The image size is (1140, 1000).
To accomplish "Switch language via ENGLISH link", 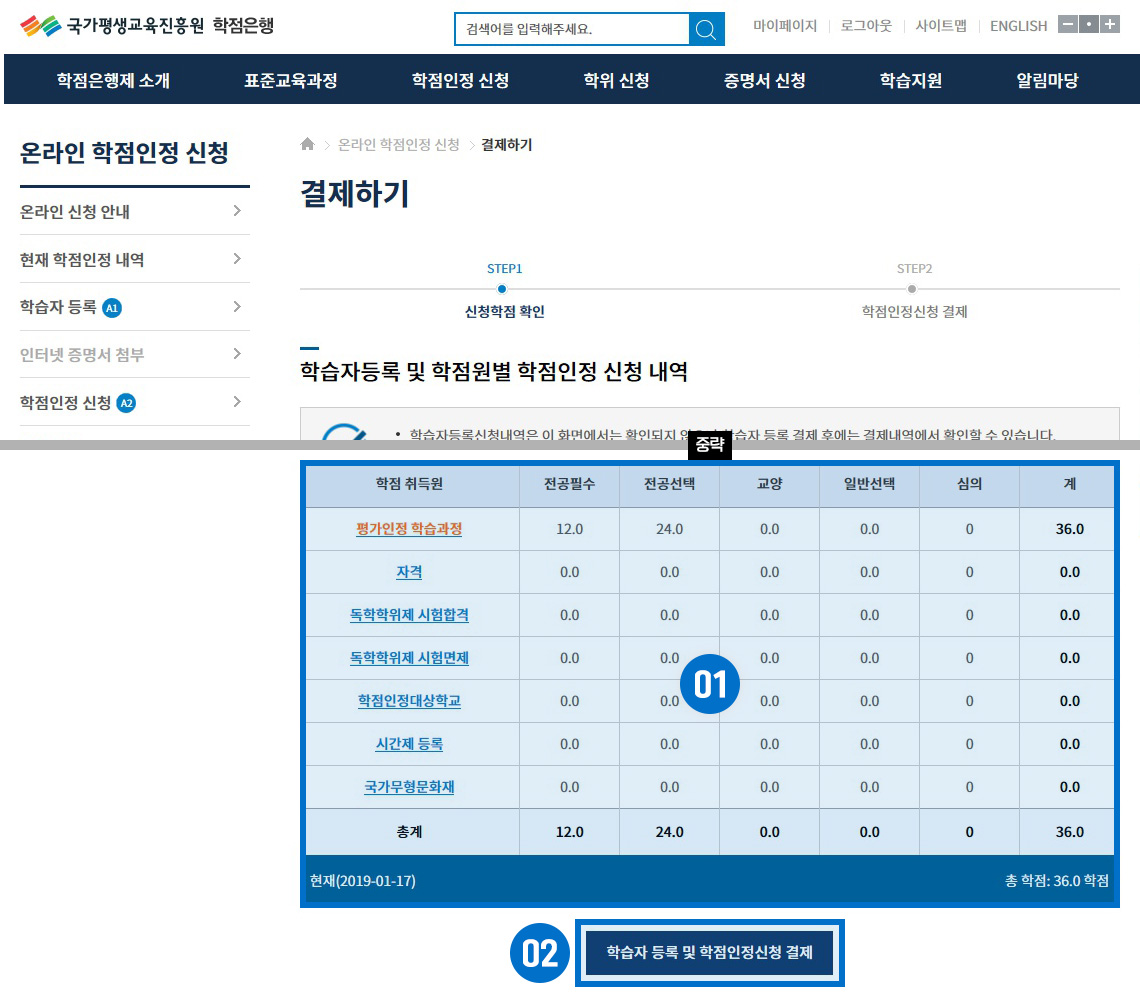I will (x=1018, y=26).
